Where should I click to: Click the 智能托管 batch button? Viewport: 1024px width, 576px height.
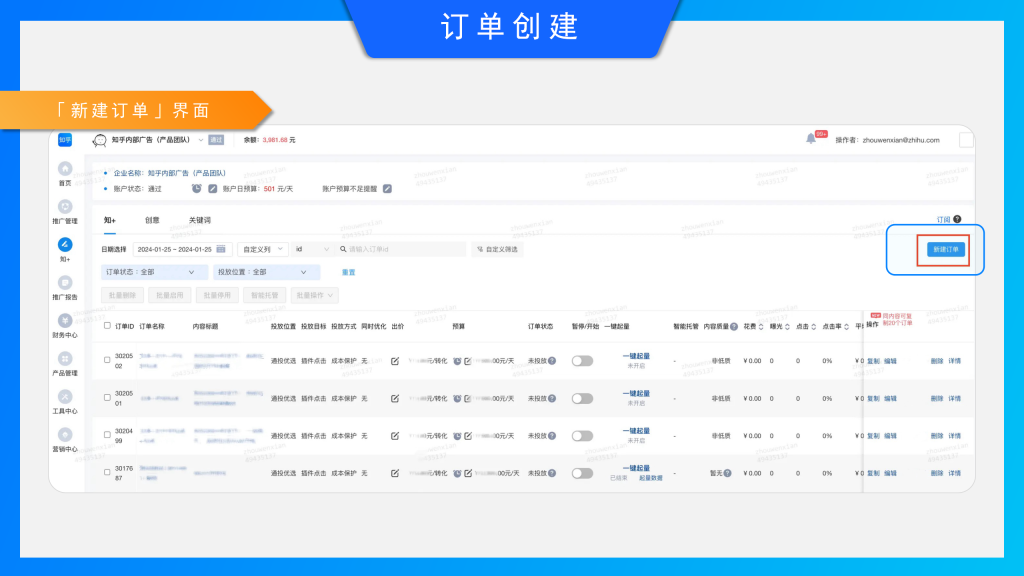pos(264,295)
